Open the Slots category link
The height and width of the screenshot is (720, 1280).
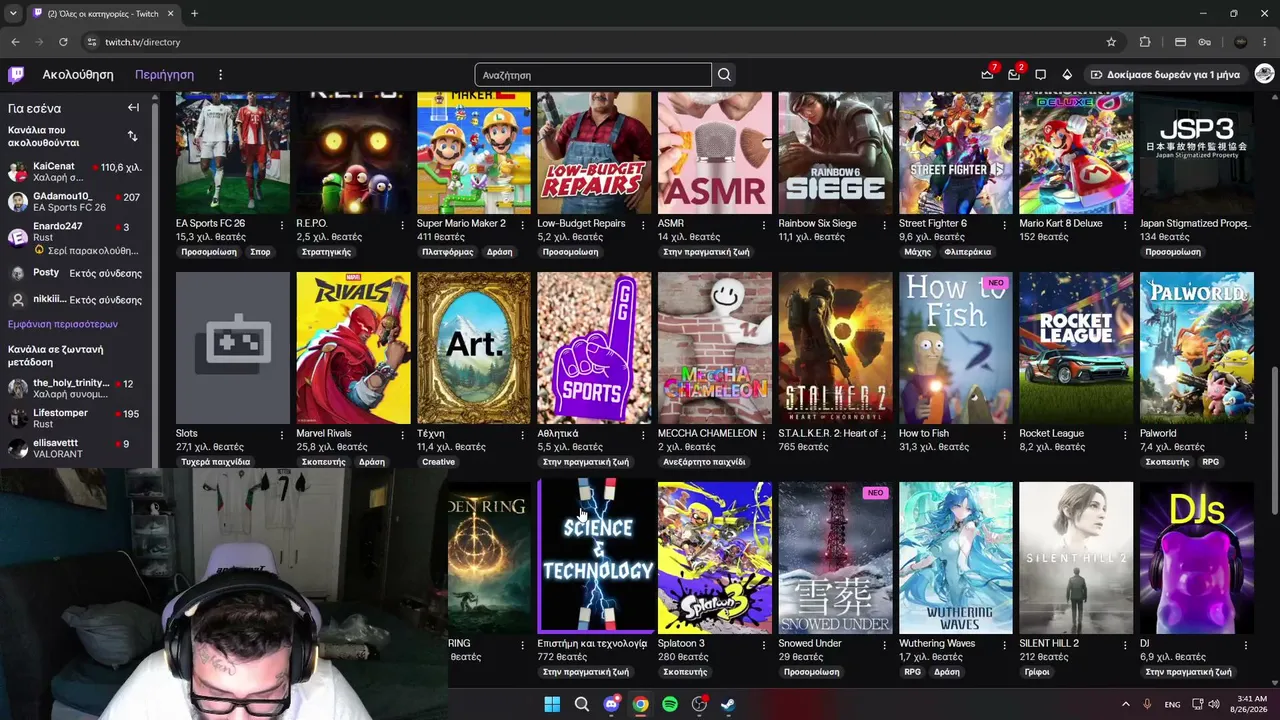[187, 434]
